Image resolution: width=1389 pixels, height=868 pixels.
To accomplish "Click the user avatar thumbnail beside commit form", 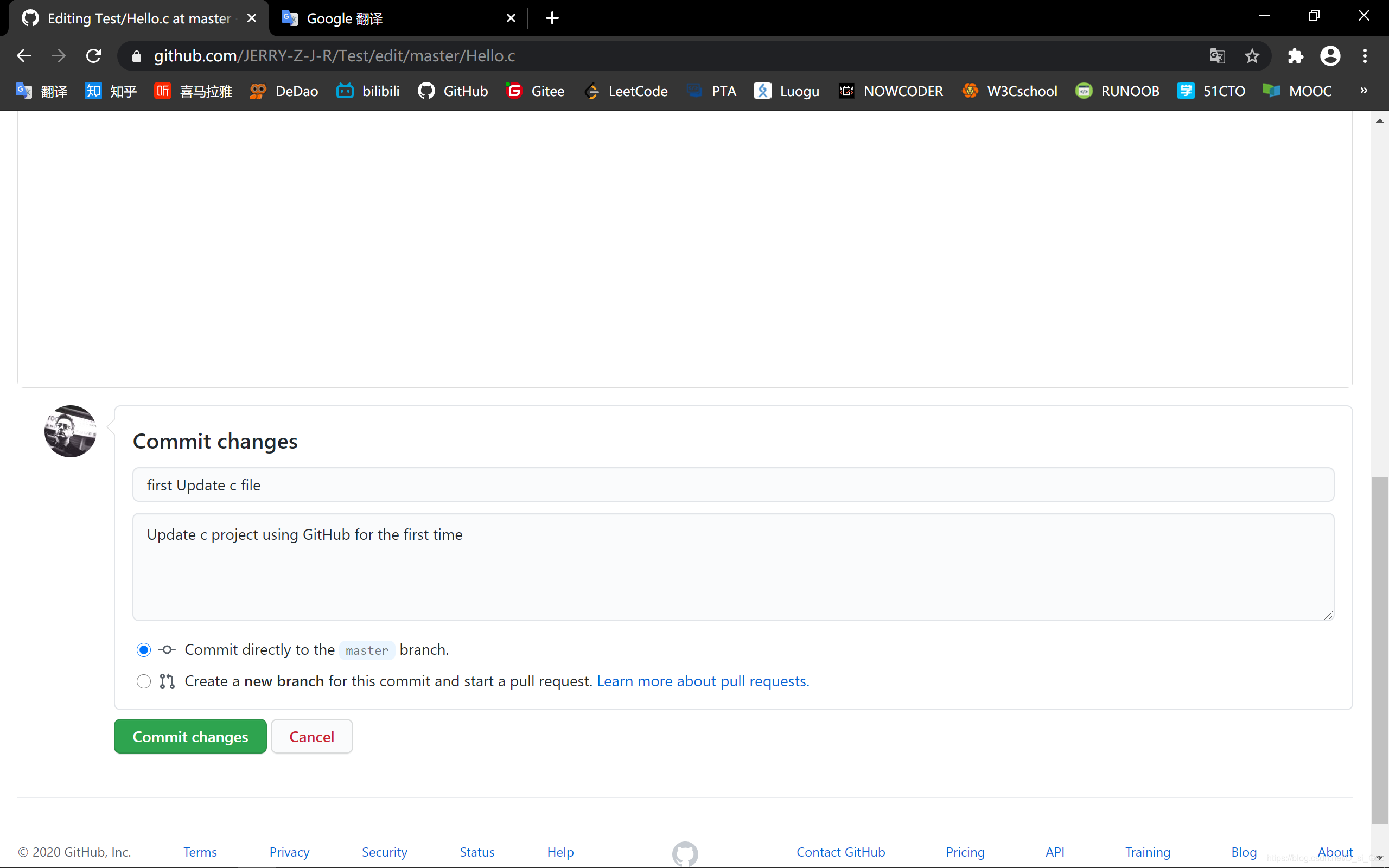I will coord(70,431).
